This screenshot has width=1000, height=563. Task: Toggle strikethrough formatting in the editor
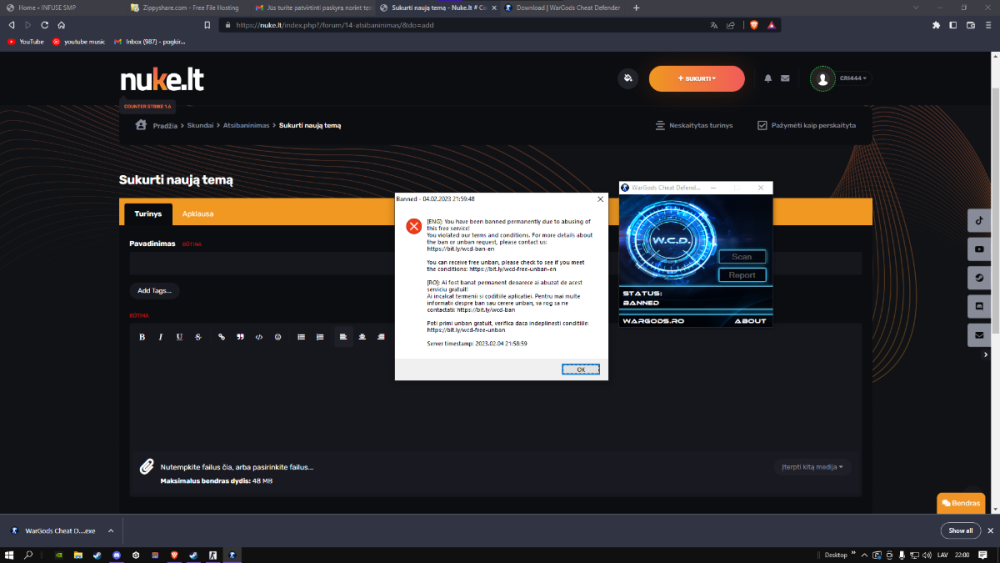pos(198,337)
